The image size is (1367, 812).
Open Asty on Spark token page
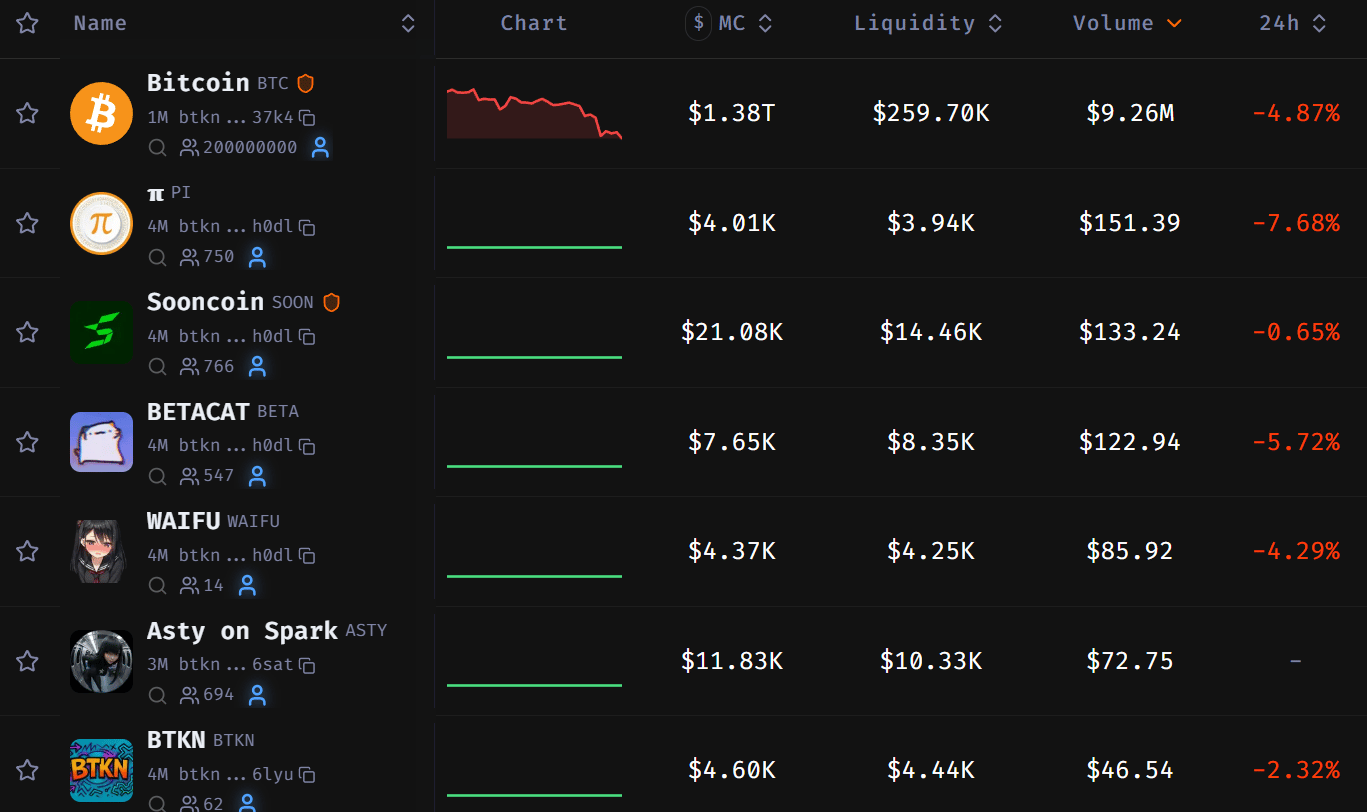pyautogui.click(x=242, y=630)
